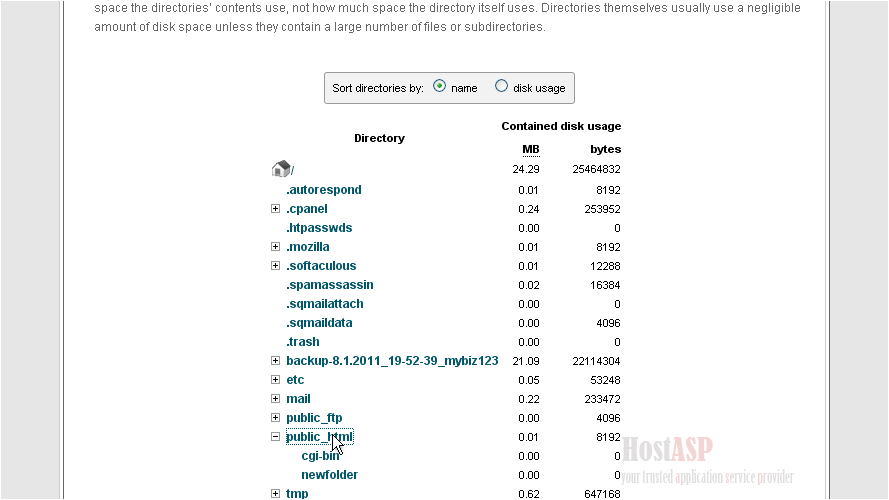Expand the .mozilla directory tree
Viewport: 889px width, 500px height.
[x=275, y=247]
